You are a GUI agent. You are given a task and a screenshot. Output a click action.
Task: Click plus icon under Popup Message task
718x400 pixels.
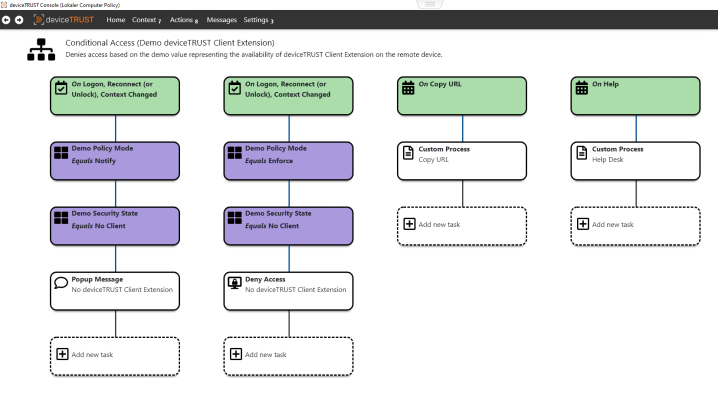tap(62, 354)
